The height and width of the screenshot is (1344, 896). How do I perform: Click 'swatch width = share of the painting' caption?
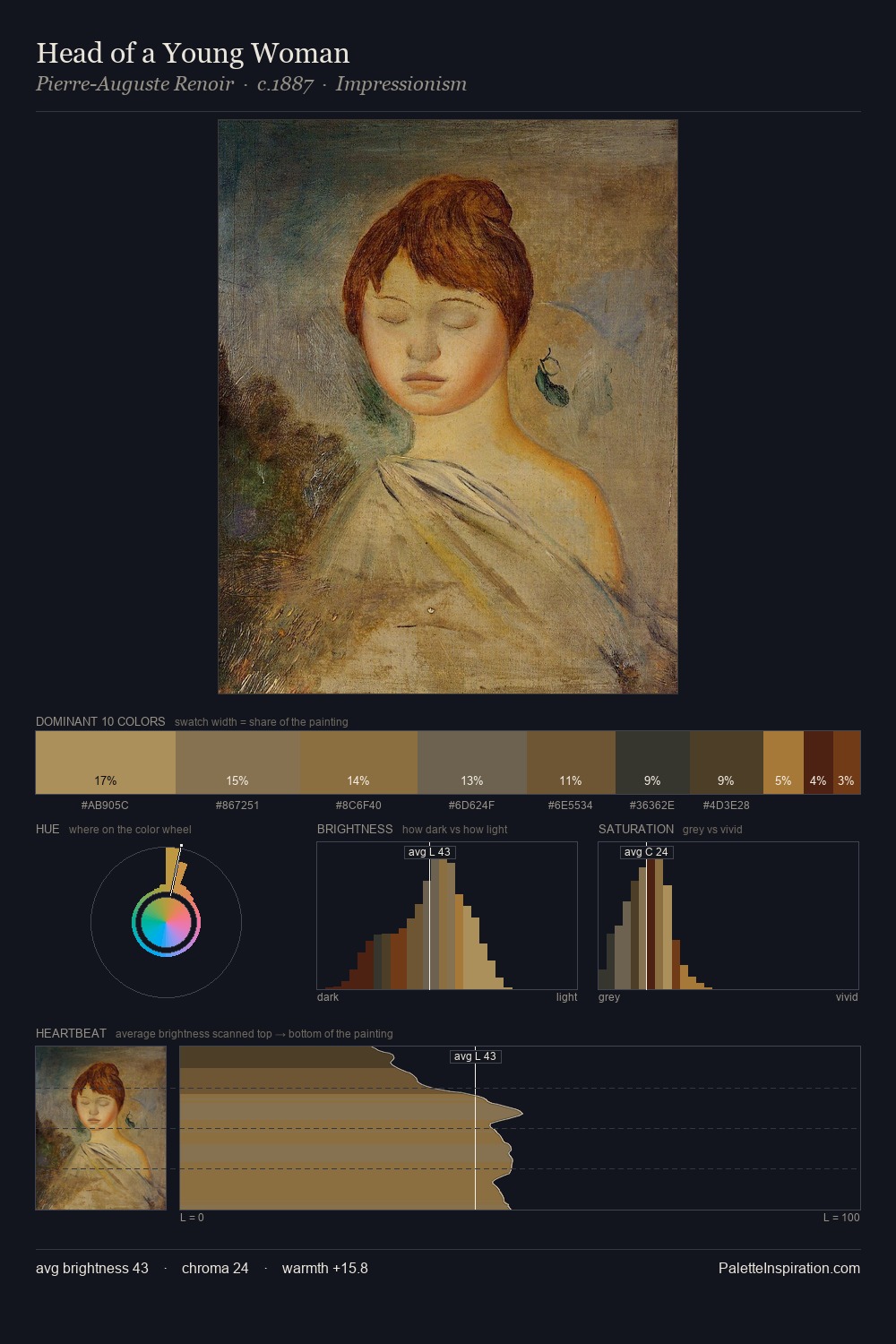coord(262,722)
